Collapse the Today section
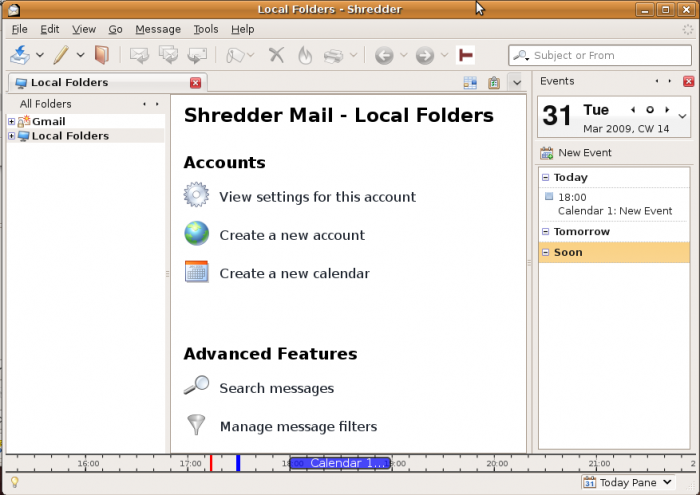 click(x=545, y=177)
